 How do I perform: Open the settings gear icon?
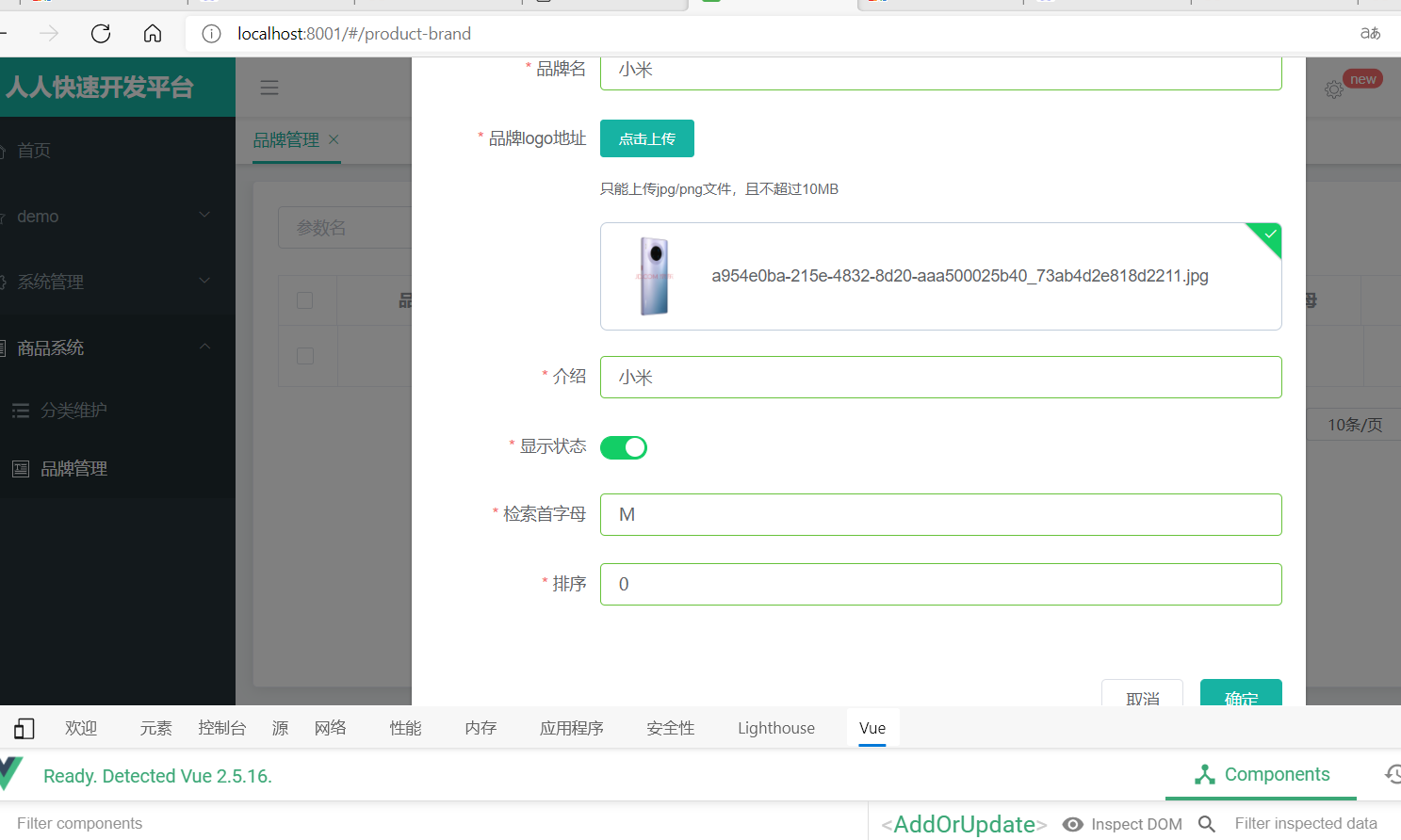click(x=1334, y=89)
